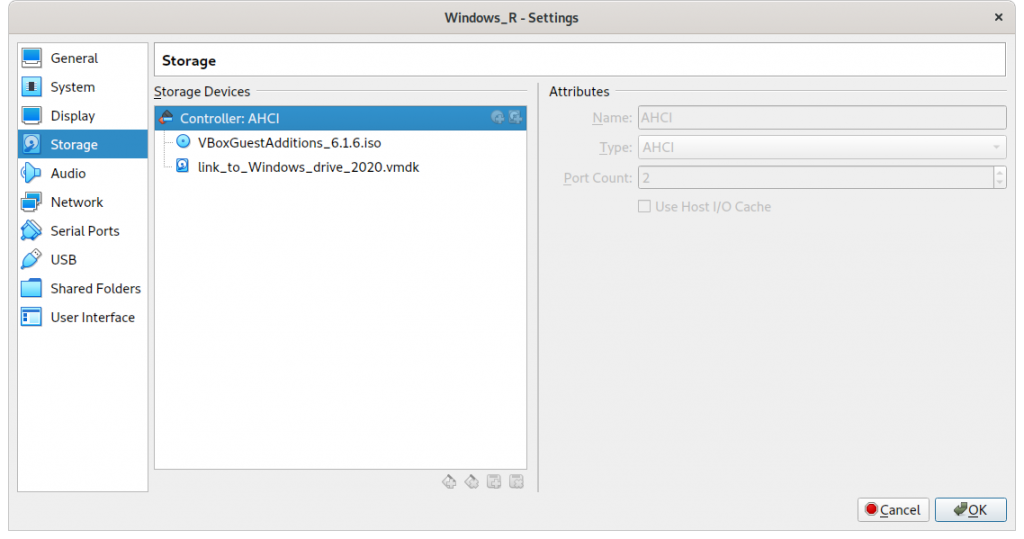This screenshot has height=539, width=1024.
Task: Select the Storage category in the sidebar
Action: coord(82,144)
